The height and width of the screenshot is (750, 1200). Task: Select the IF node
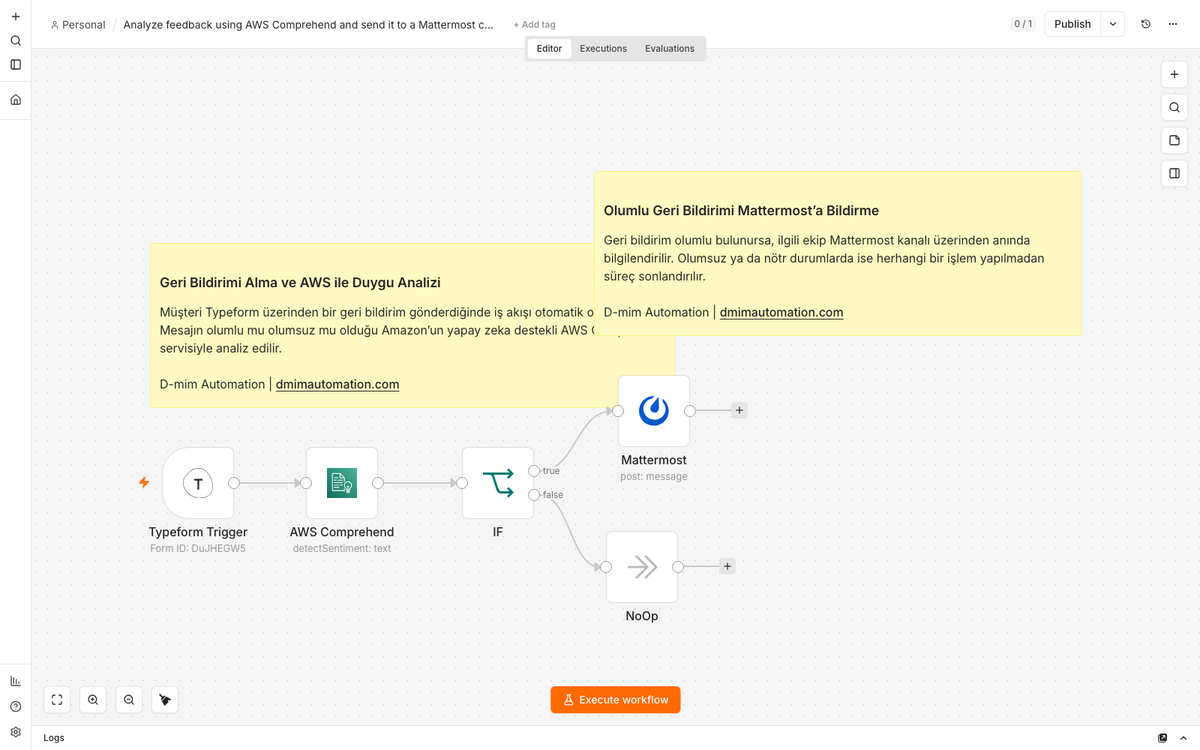tap(498, 483)
